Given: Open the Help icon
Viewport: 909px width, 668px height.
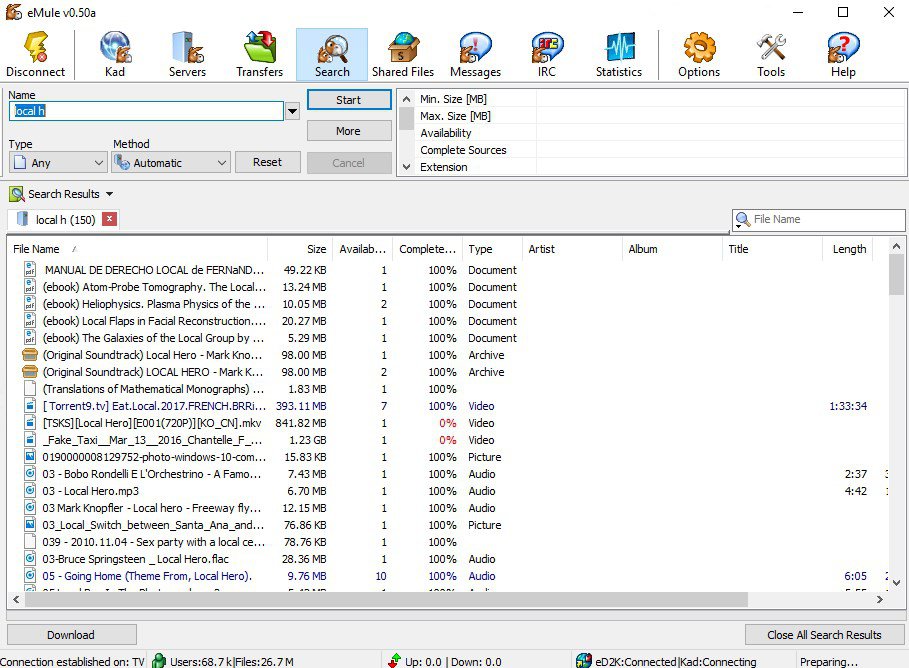Looking at the screenshot, I should 843,55.
